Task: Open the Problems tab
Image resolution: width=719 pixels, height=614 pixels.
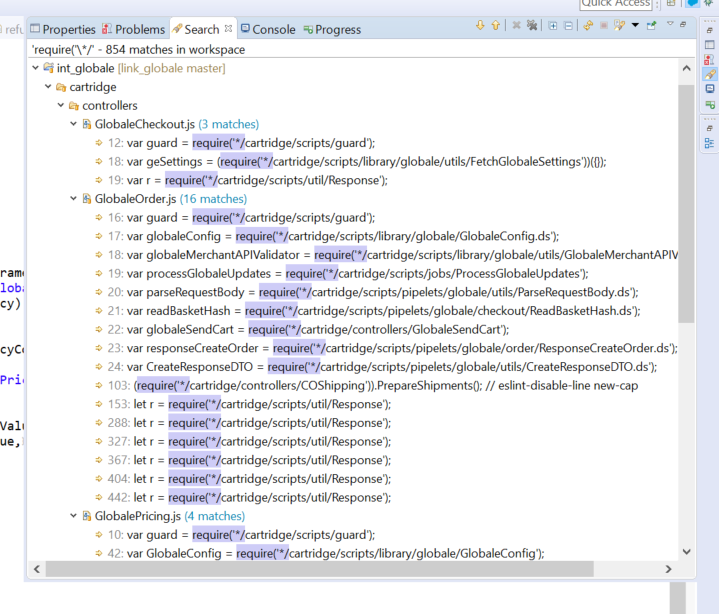Action: pyautogui.click(x=139, y=29)
